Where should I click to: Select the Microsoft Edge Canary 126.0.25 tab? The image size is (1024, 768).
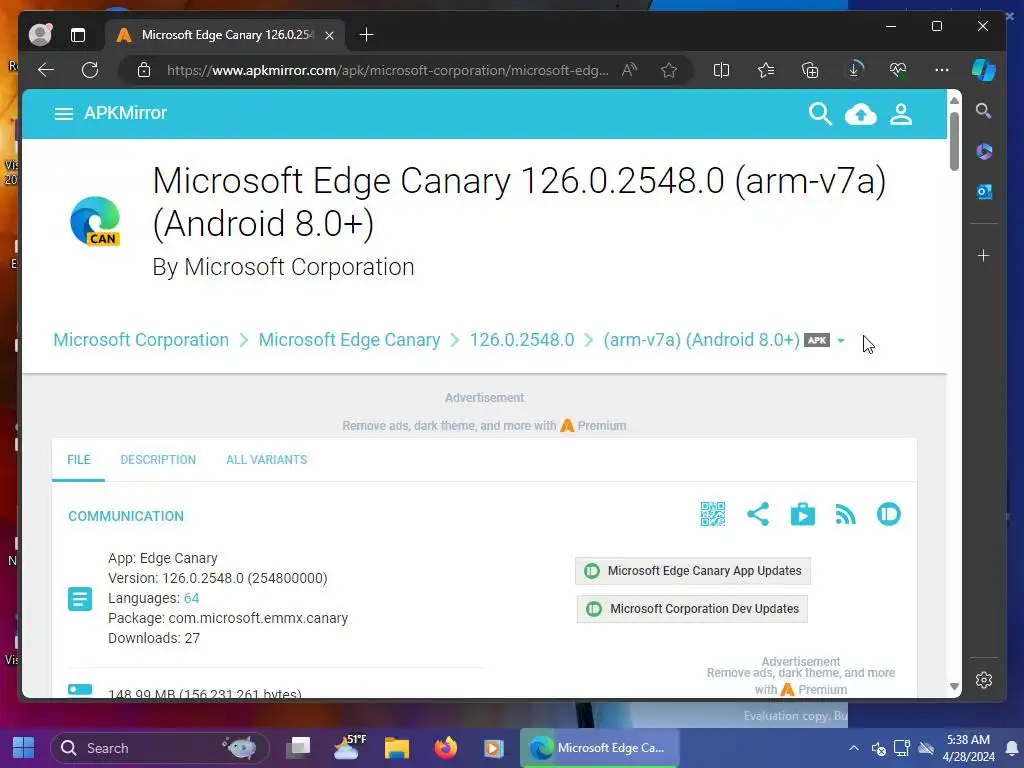(x=226, y=35)
